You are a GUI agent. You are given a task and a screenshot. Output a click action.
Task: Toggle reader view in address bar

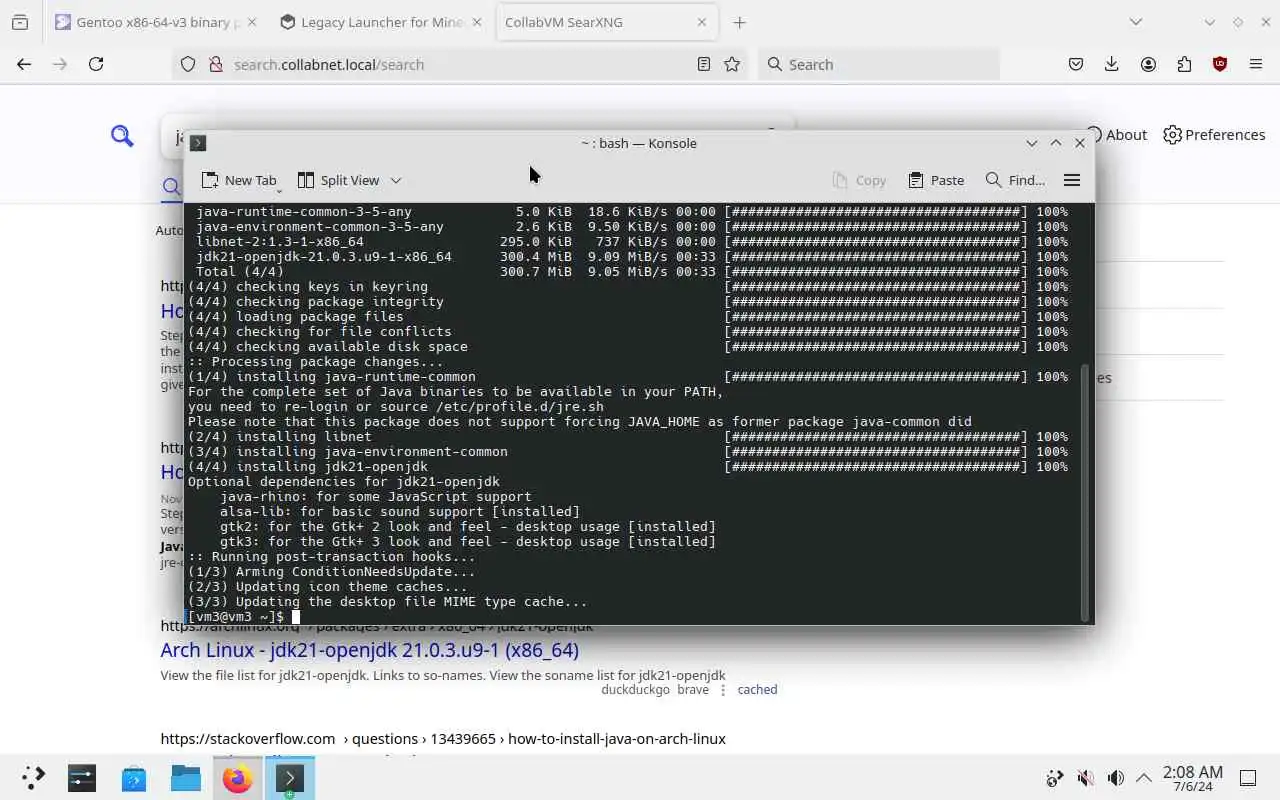(x=704, y=64)
